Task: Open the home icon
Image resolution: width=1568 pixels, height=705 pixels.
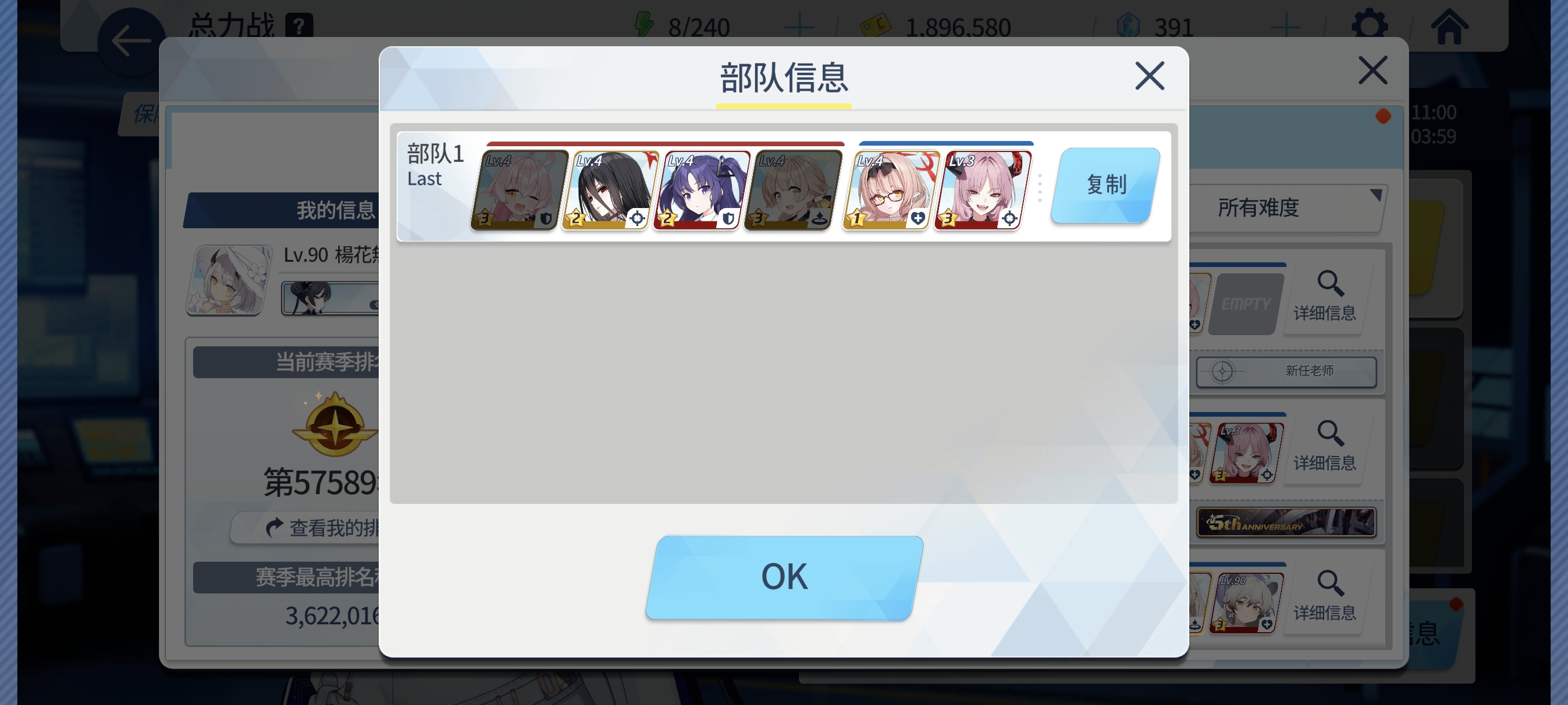Action: coord(1449,27)
